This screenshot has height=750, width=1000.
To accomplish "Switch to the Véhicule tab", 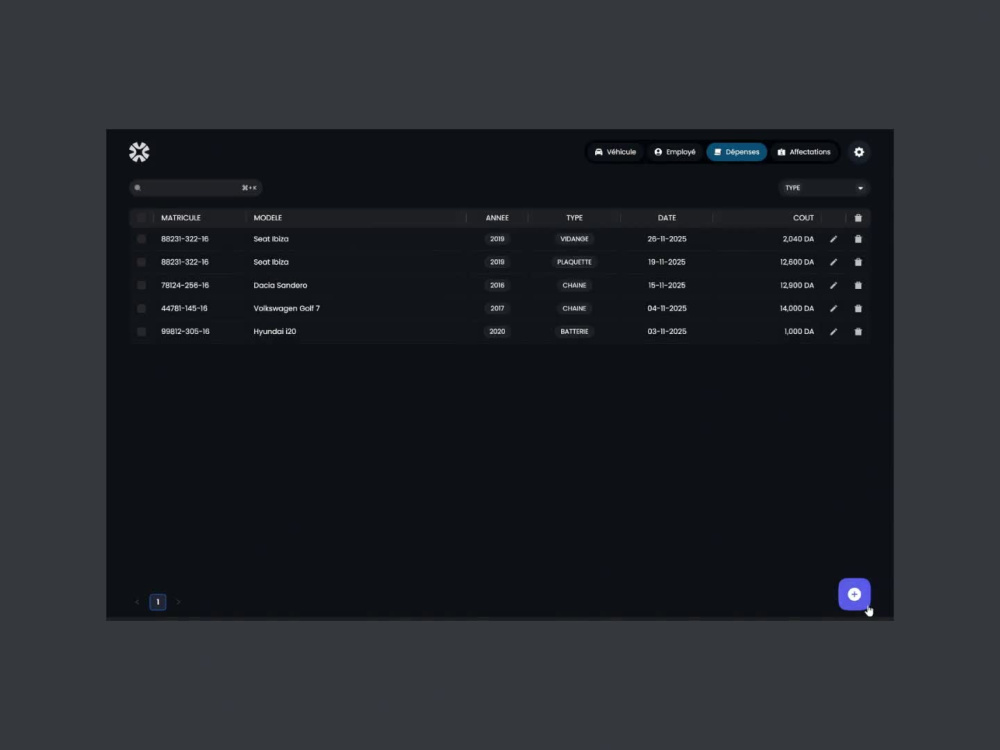I will 614,151.
